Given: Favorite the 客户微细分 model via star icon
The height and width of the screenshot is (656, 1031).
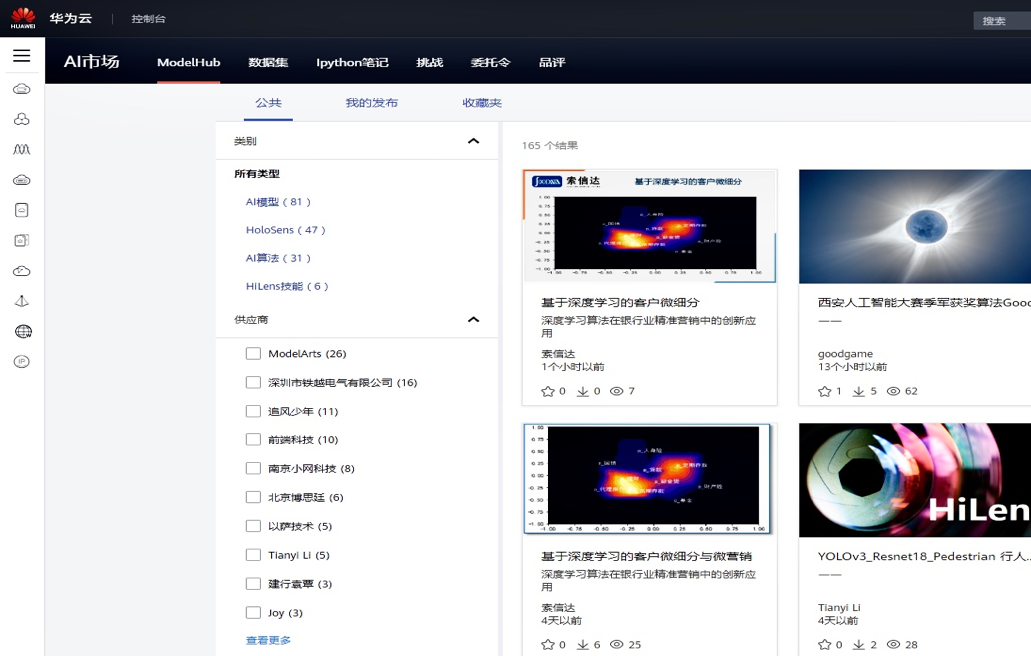Looking at the screenshot, I should click(x=549, y=392).
